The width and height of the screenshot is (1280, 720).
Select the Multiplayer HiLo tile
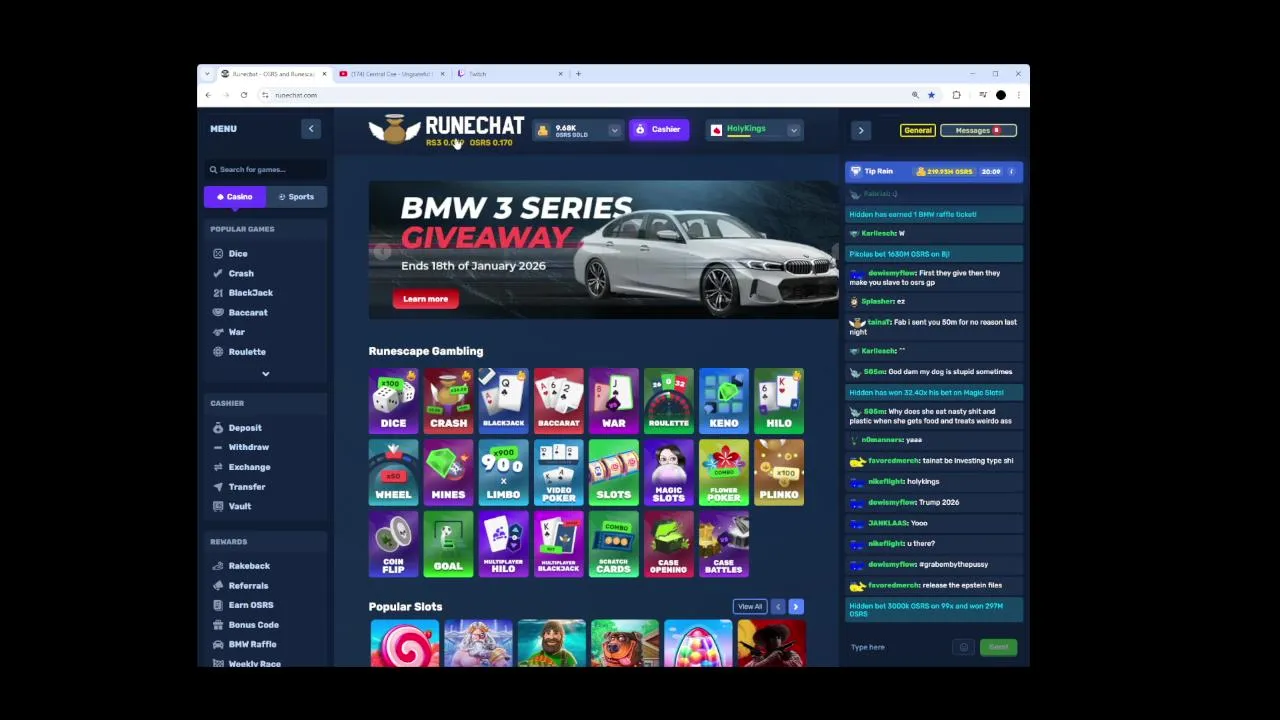point(503,545)
